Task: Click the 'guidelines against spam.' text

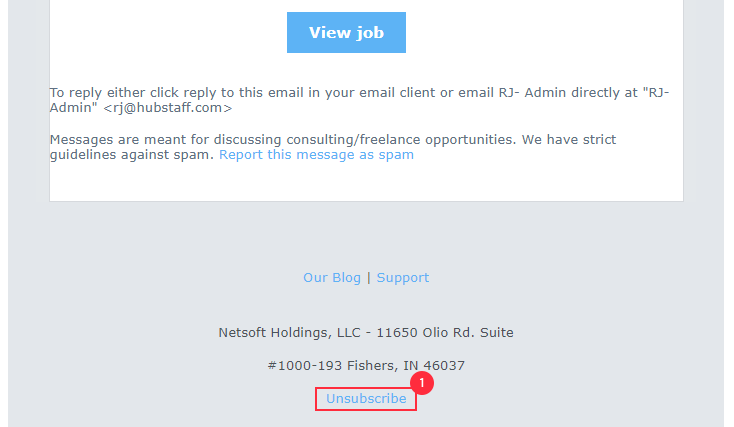Action: 132,155
